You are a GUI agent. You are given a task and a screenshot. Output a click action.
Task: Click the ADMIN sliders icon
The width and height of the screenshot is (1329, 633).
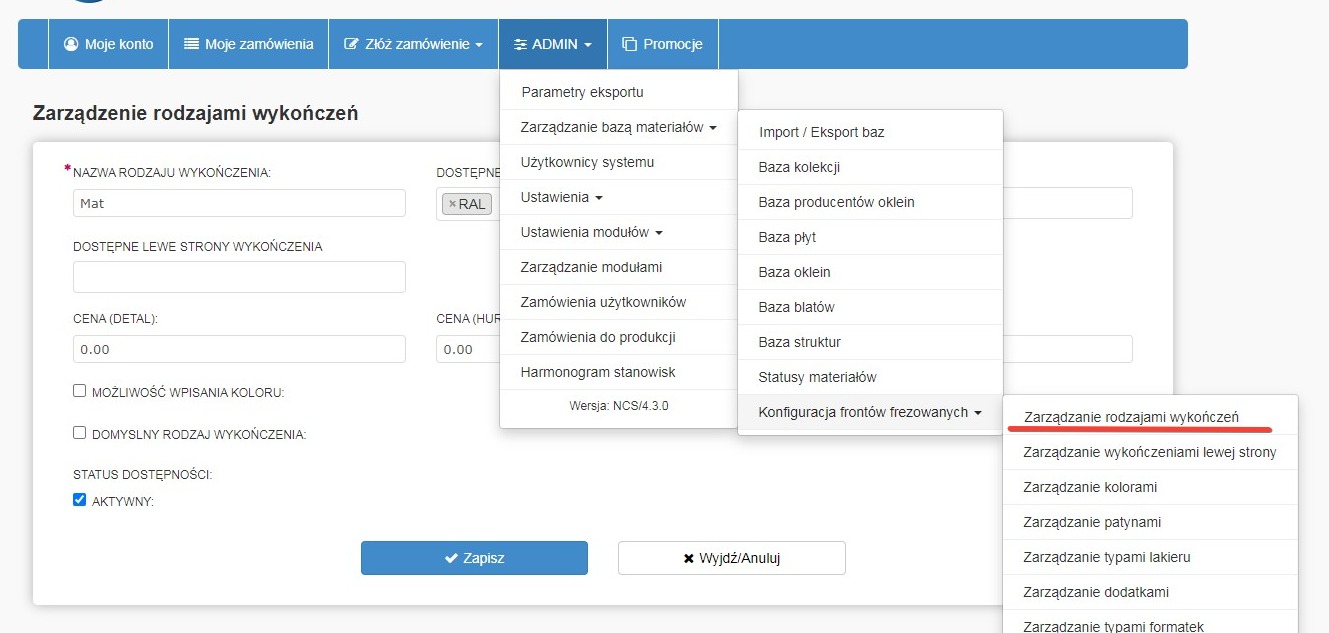(x=520, y=44)
